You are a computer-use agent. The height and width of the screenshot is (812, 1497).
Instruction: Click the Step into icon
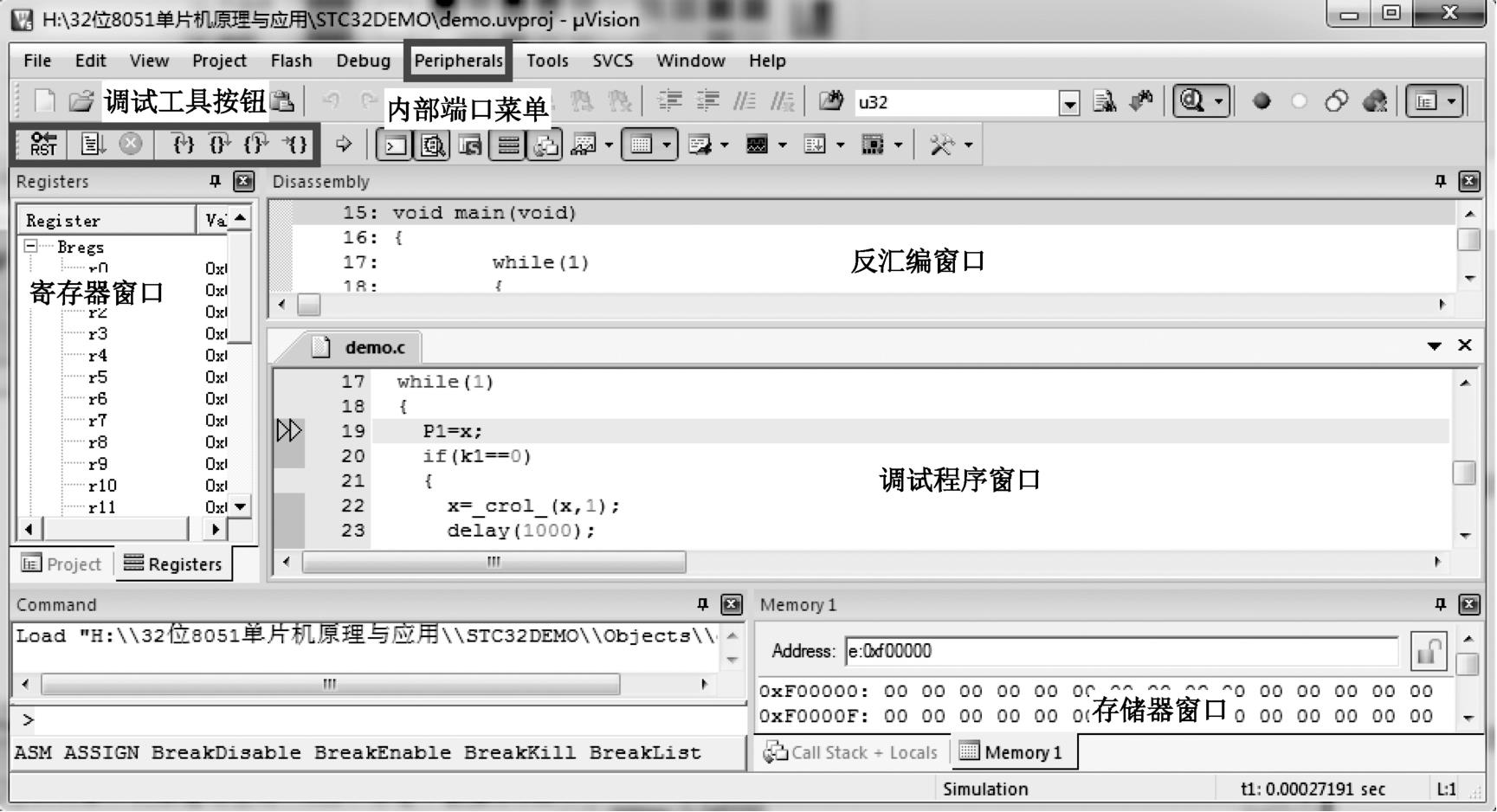click(x=183, y=145)
